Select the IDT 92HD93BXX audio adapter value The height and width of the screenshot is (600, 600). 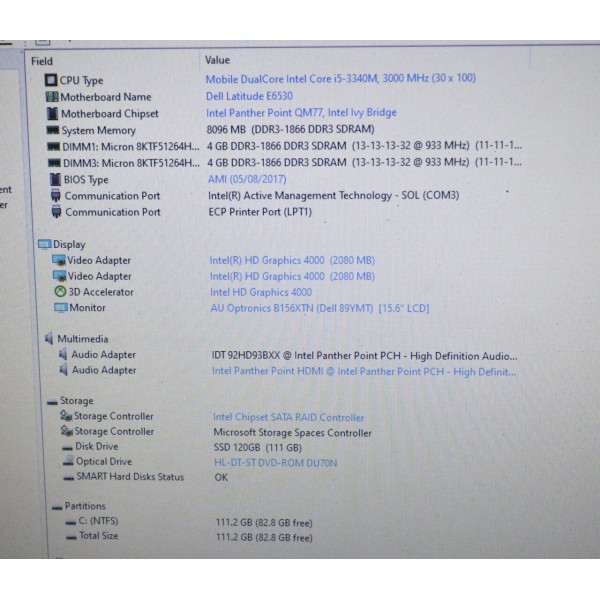point(365,356)
